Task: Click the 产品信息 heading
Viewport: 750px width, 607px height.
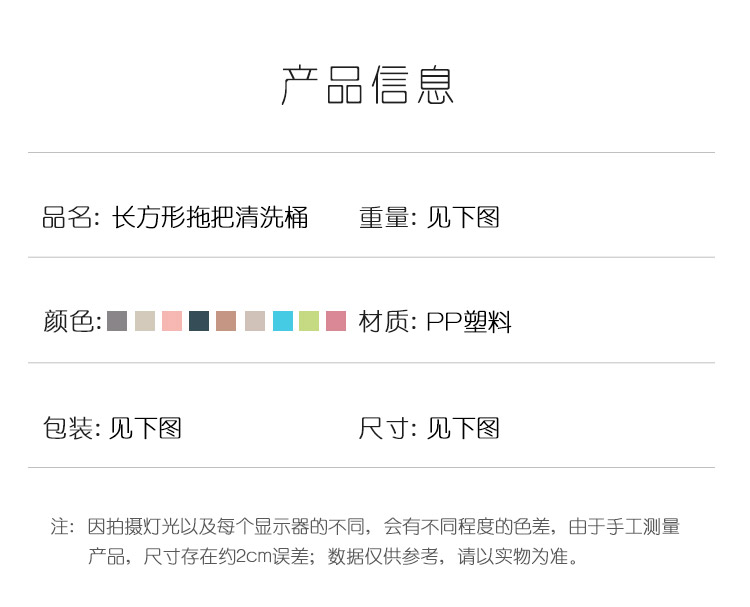Action: pos(367,85)
